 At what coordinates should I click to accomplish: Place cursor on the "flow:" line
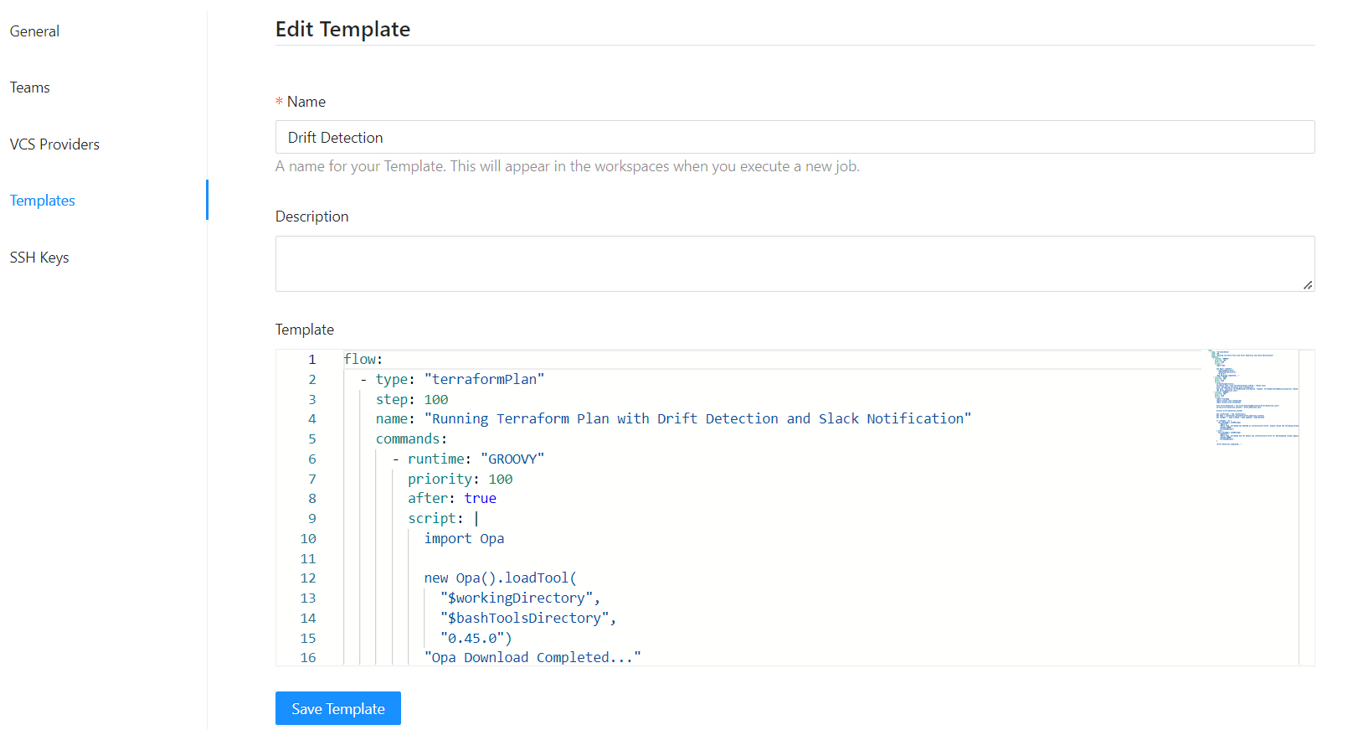click(364, 359)
